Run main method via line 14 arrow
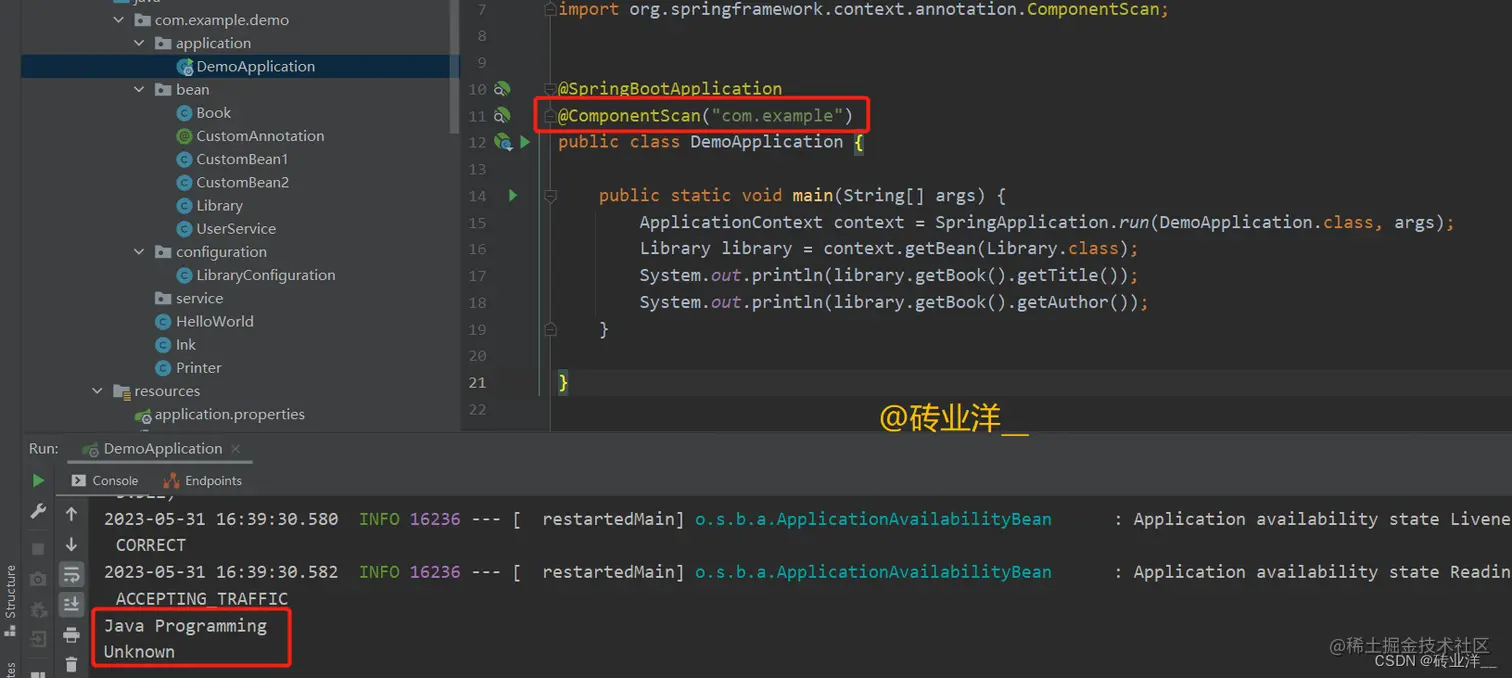 (513, 195)
